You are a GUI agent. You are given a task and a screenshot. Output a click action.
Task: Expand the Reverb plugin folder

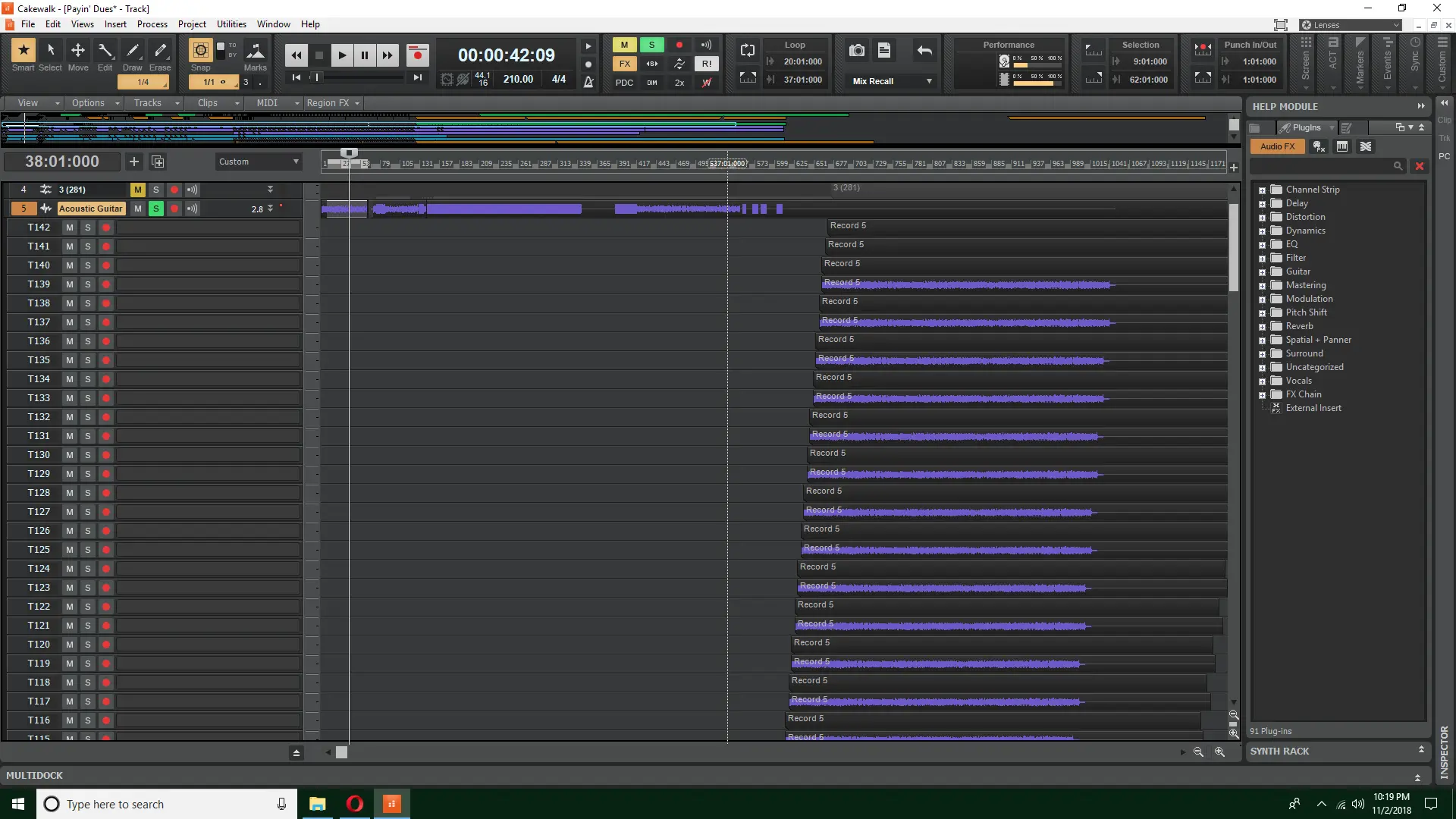pos(1262,327)
